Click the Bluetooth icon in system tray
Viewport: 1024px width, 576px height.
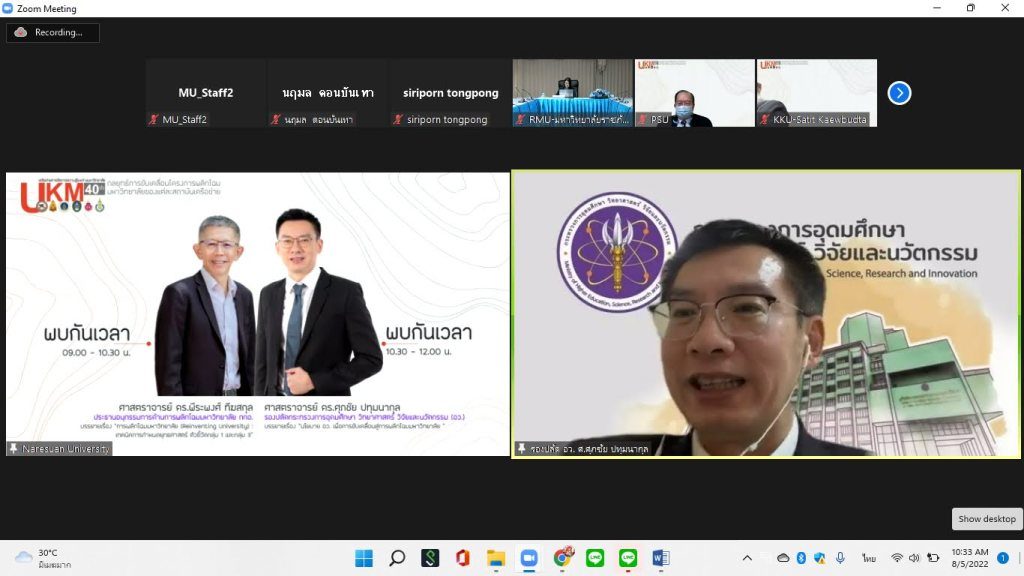[x=801, y=558]
